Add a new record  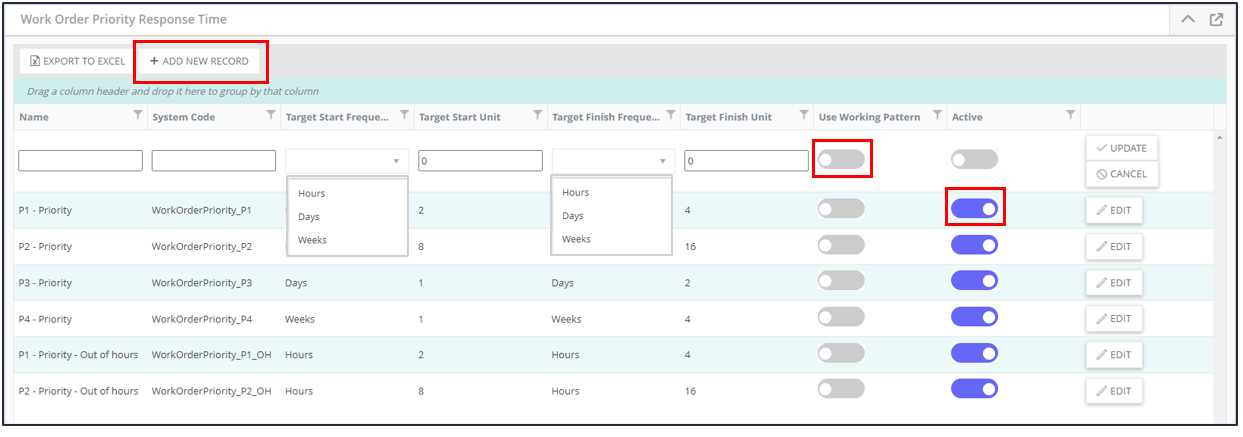coord(199,61)
